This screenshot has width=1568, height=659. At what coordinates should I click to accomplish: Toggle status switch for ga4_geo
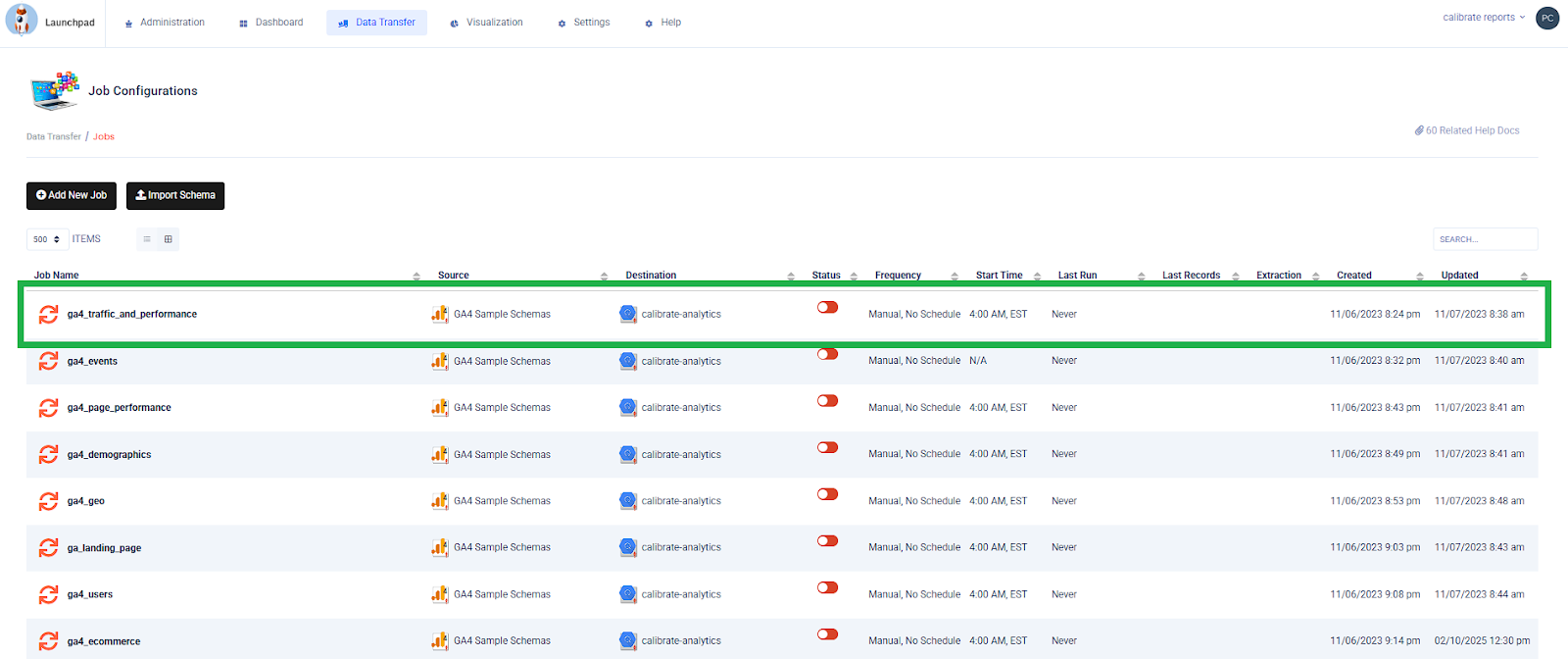(x=828, y=494)
